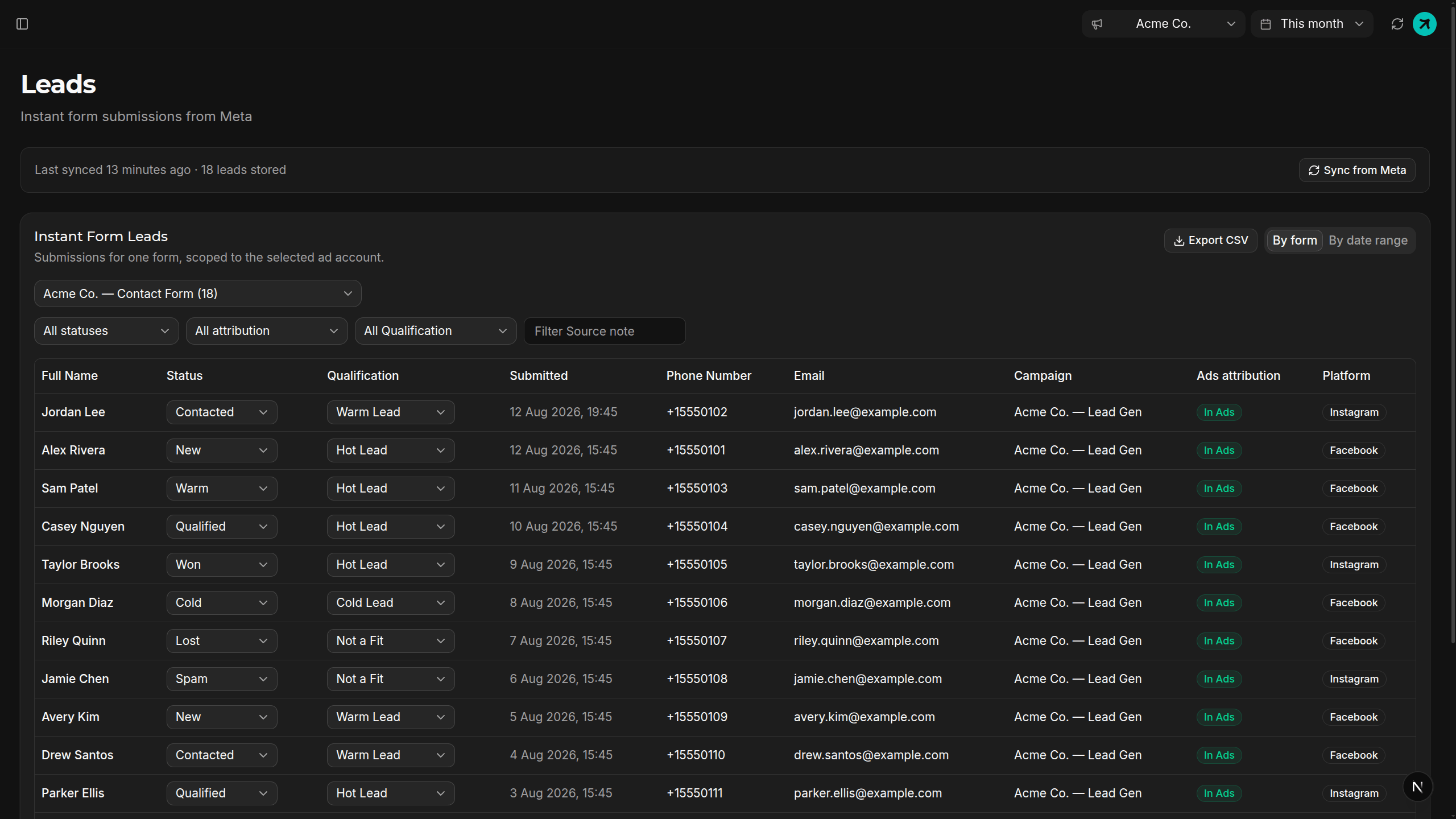Open Sam Patel's Warm status dropdown

click(x=222, y=489)
